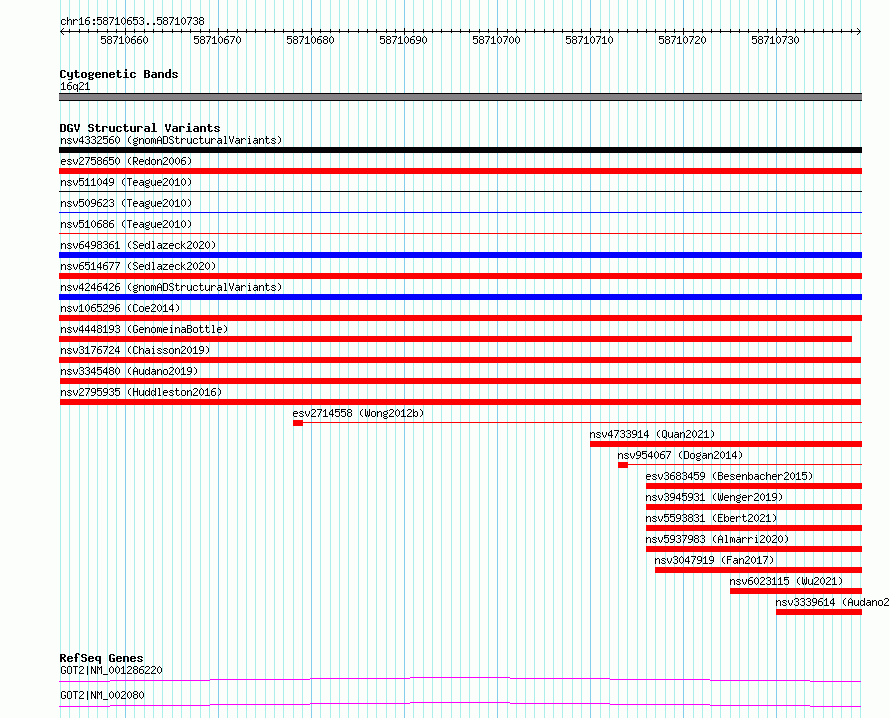The width and height of the screenshot is (890, 718).
Task: Click the nsv5593831 (Ebert2021) label
Action: click(711, 518)
